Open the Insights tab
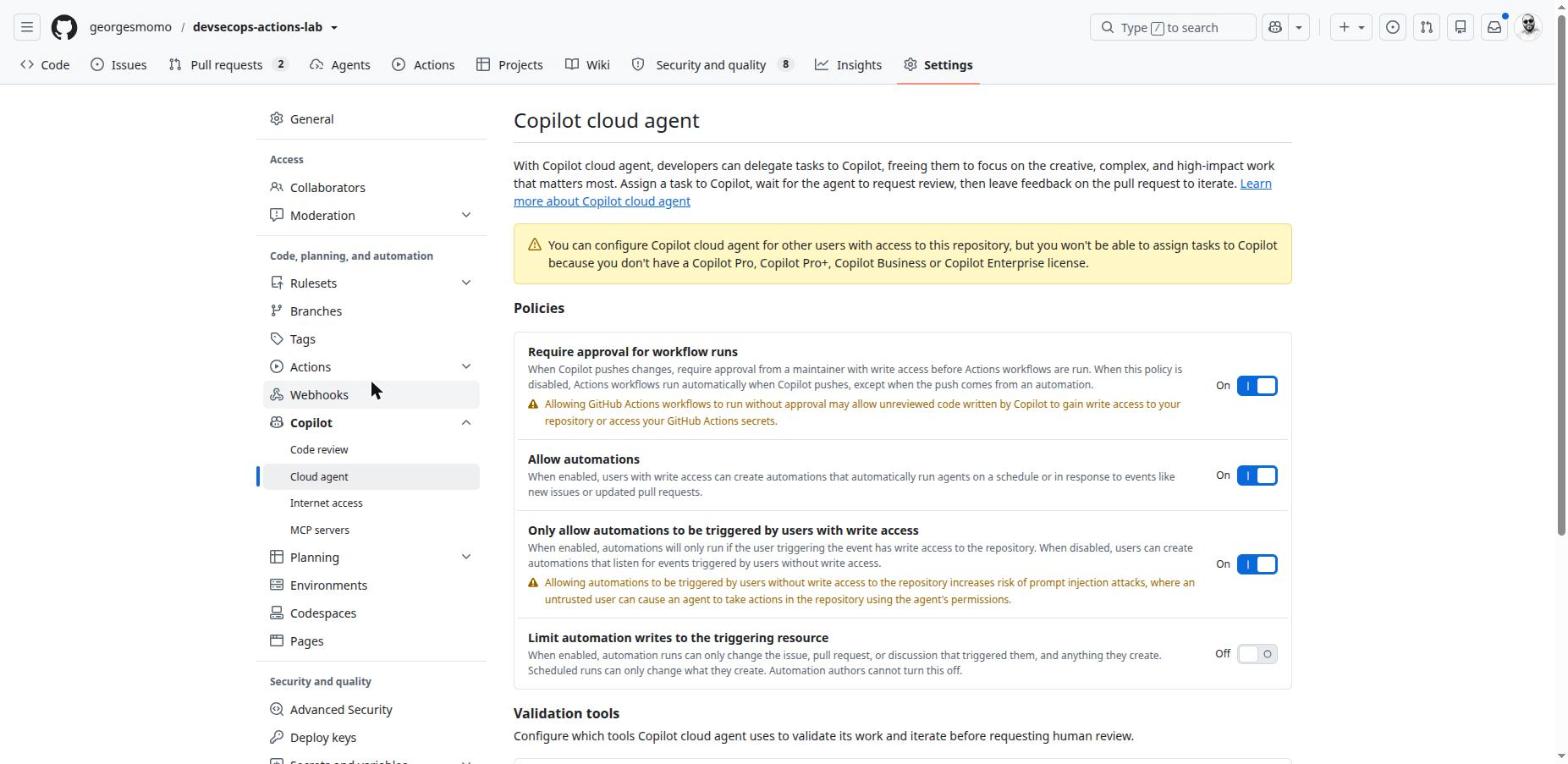This screenshot has height=764, width=1568. (x=848, y=65)
